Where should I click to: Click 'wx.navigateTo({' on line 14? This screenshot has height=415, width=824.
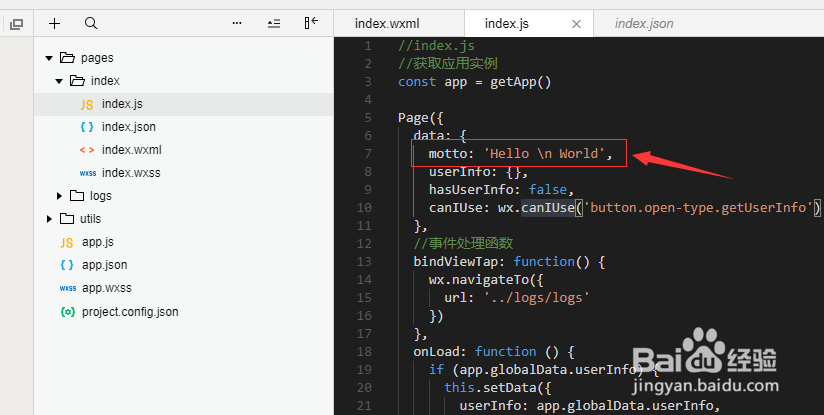(x=486, y=279)
